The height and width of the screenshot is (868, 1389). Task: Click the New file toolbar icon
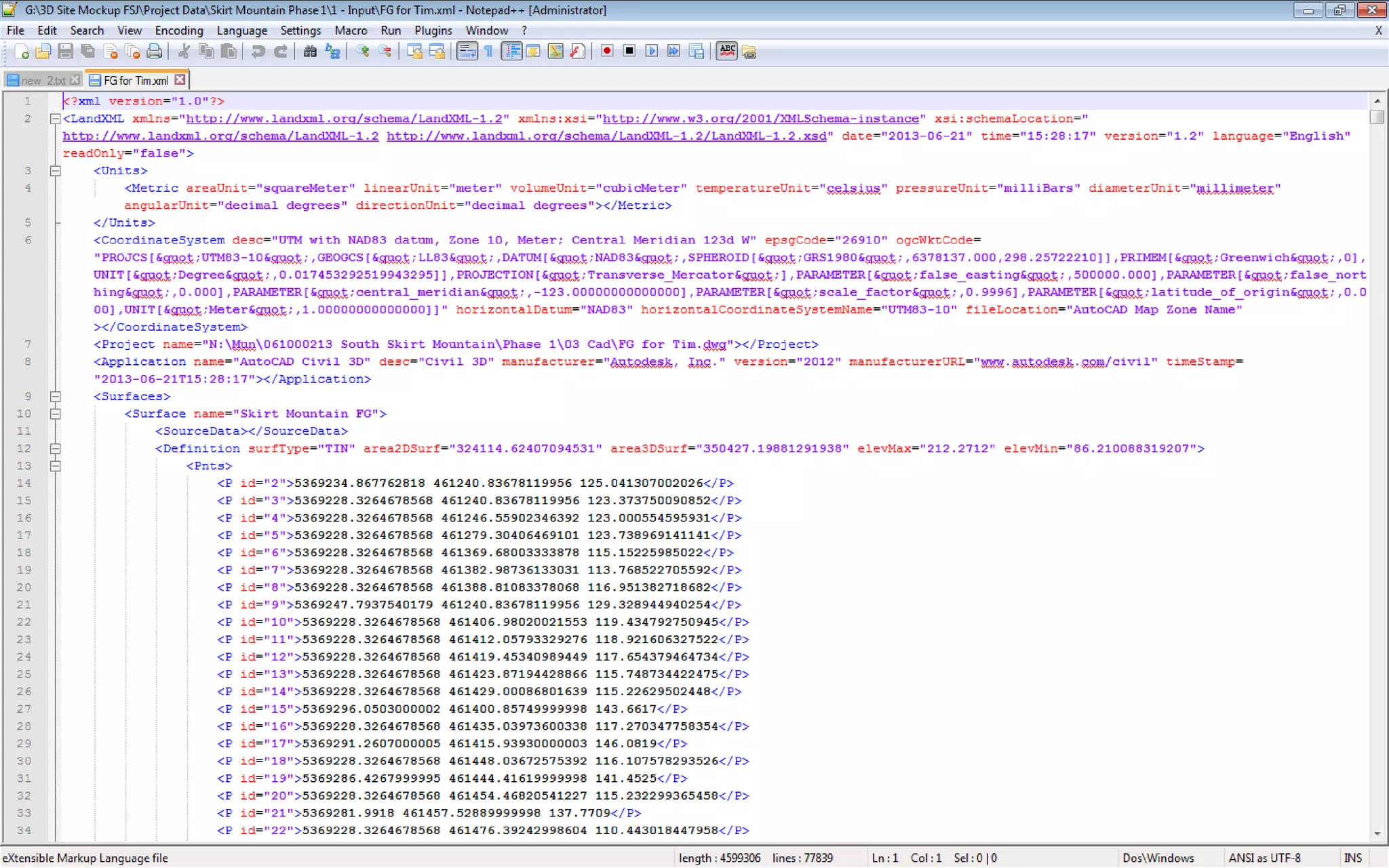click(22, 52)
